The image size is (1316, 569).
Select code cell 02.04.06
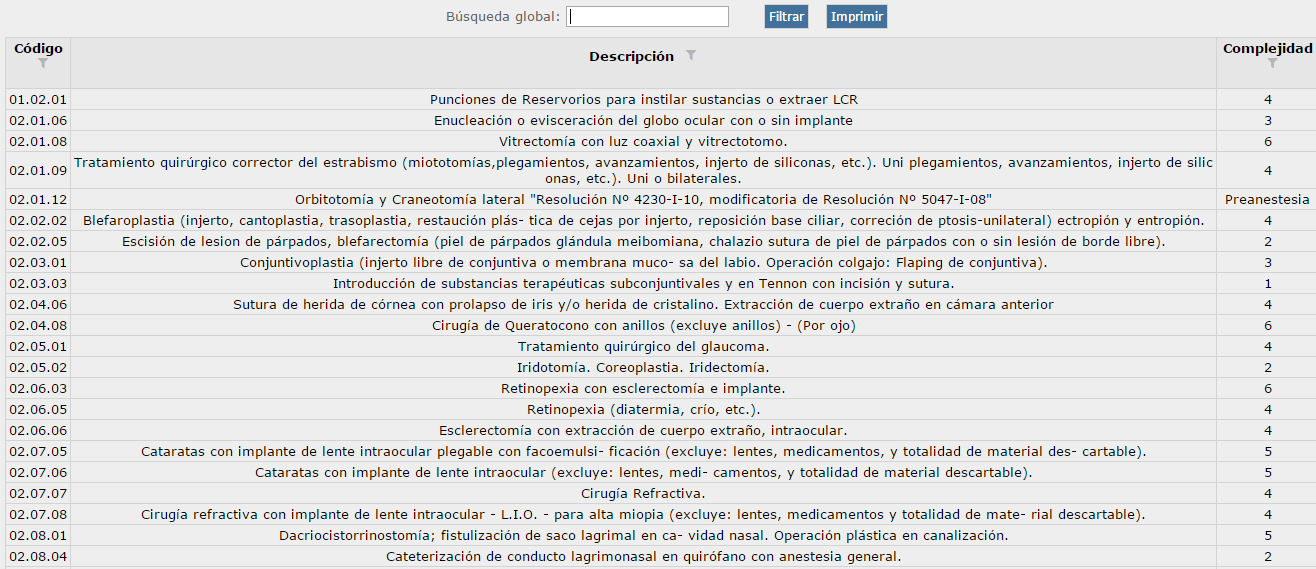pyautogui.click(x=38, y=305)
